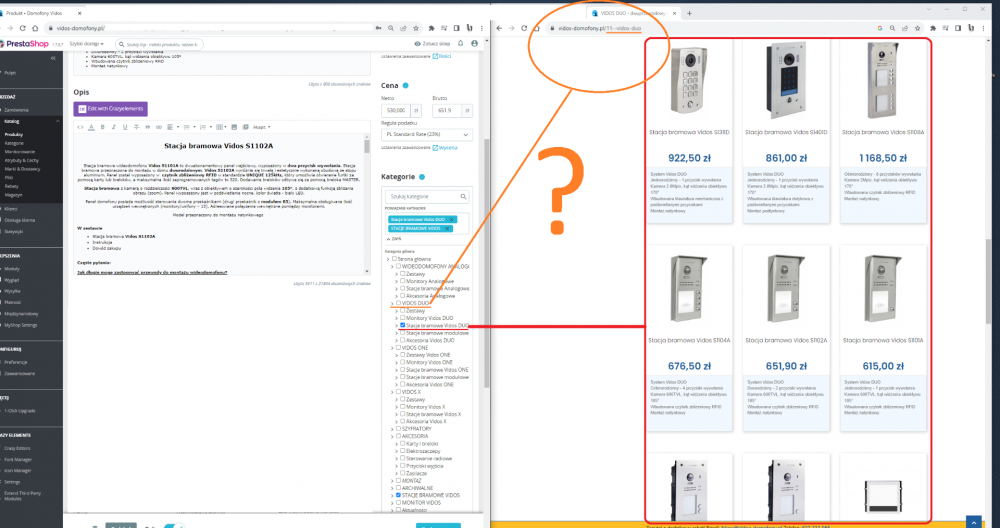The height and width of the screenshot is (528, 1000).
Task: Check 'Monitory Vidos DUO' category checkbox
Action: click(402, 318)
